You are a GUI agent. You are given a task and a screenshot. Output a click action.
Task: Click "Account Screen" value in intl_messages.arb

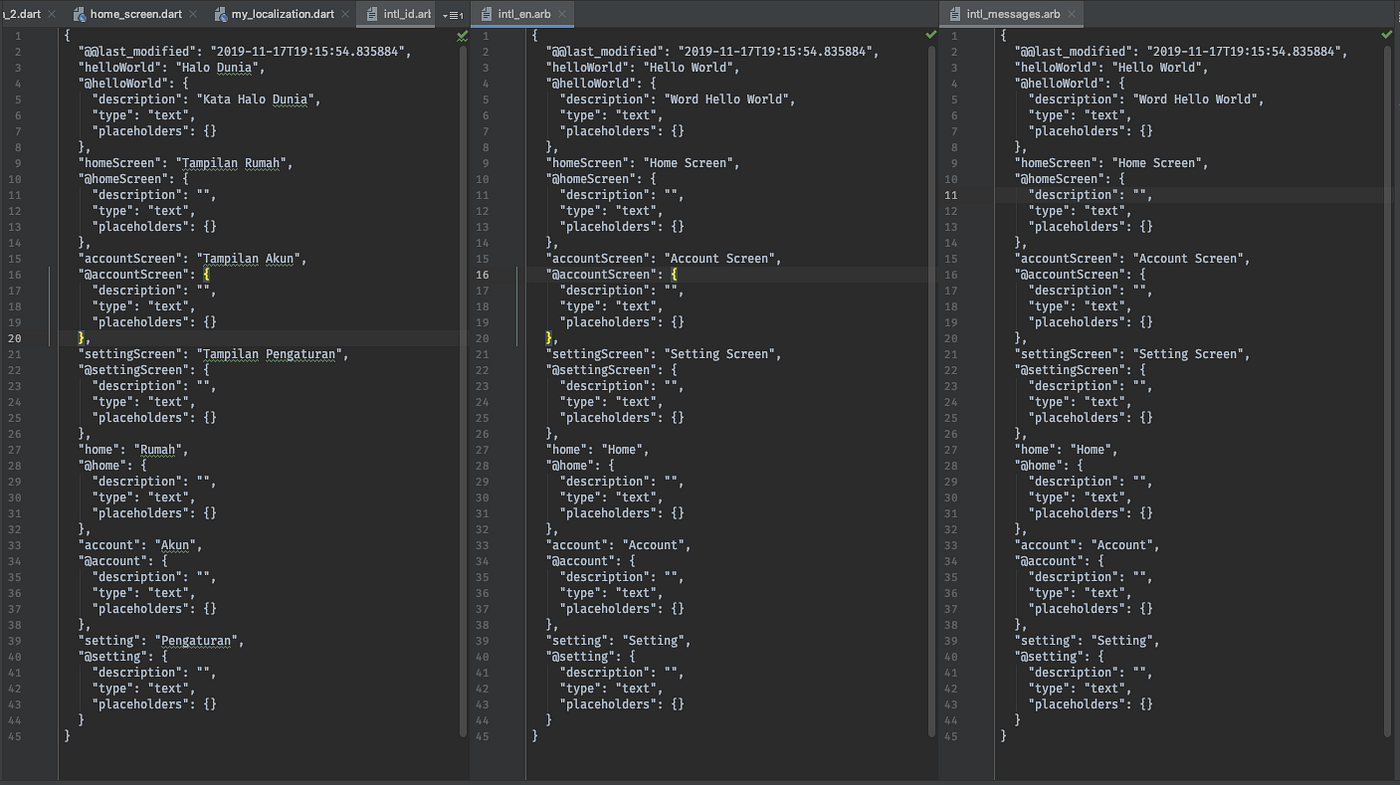(1191, 258)
